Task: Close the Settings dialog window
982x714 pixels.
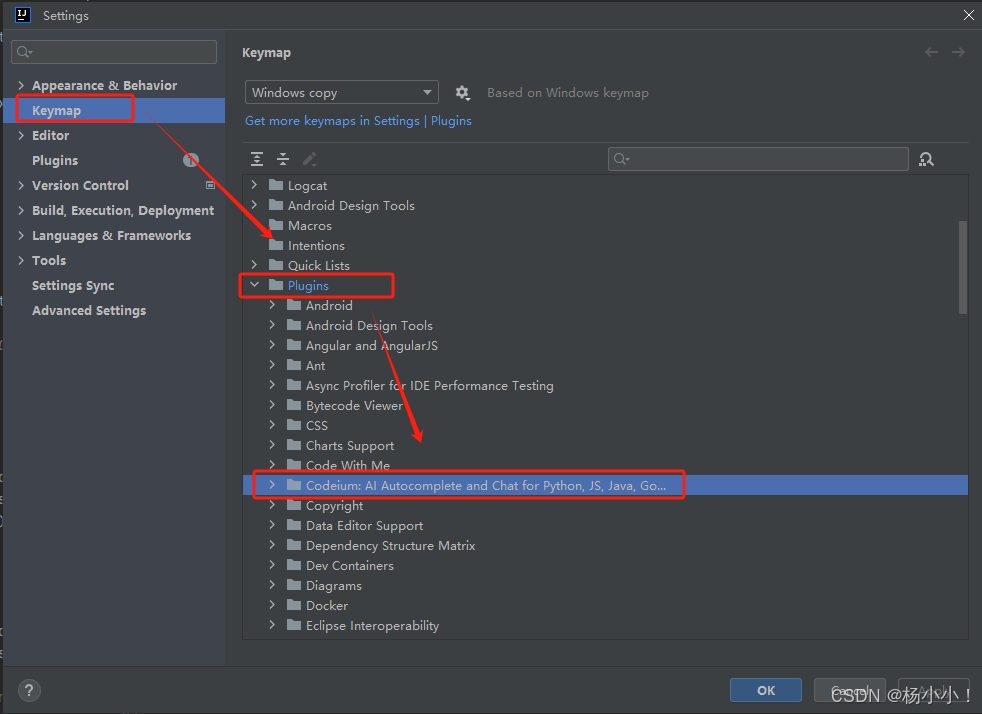Action: click(968, 15)
